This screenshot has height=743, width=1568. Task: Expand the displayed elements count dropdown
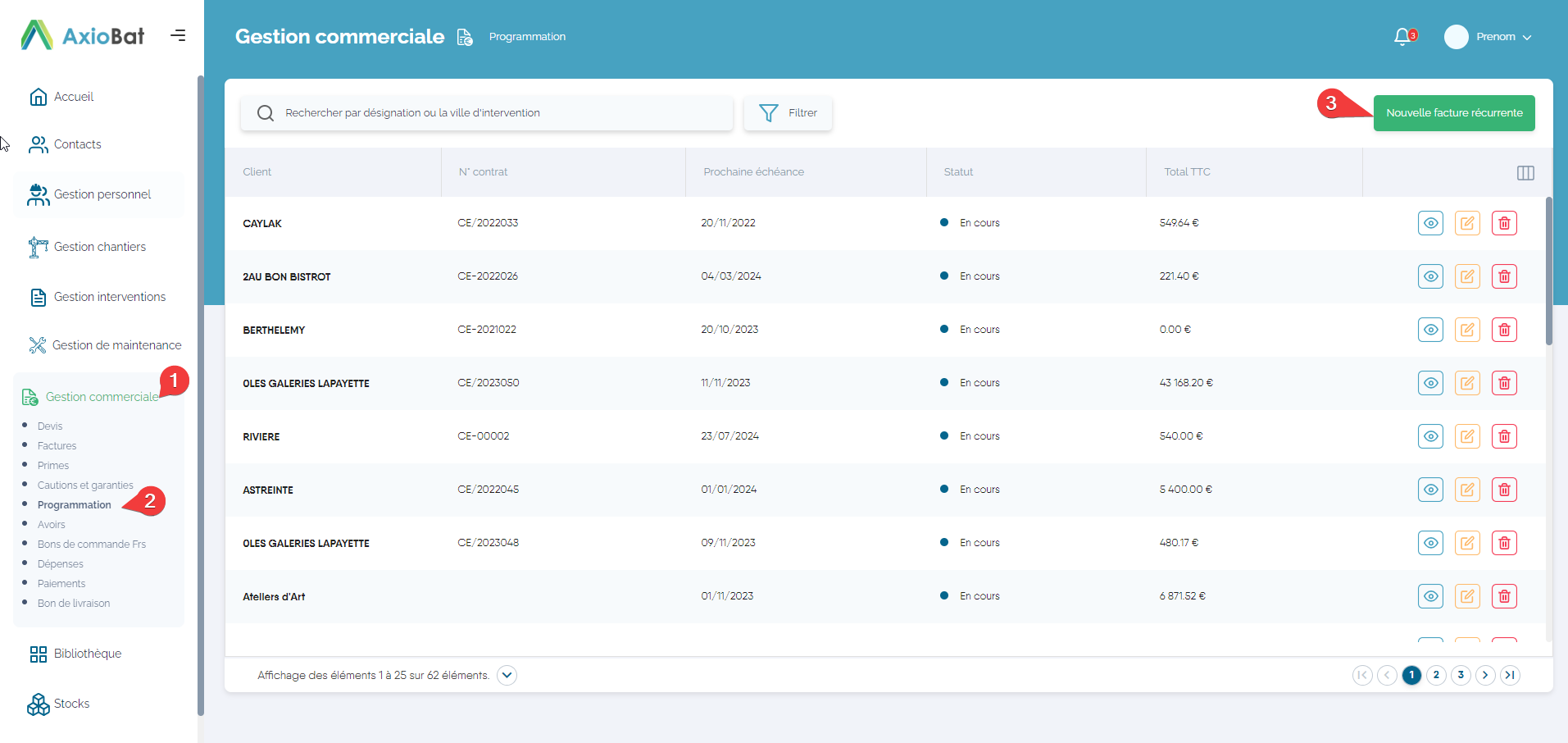coord(507,675)
